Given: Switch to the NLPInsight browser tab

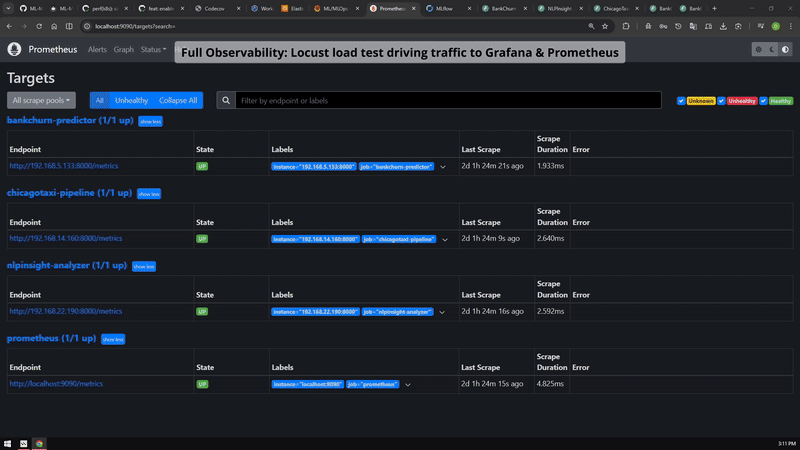Looking at the screenshot, I should click(558, 8).
